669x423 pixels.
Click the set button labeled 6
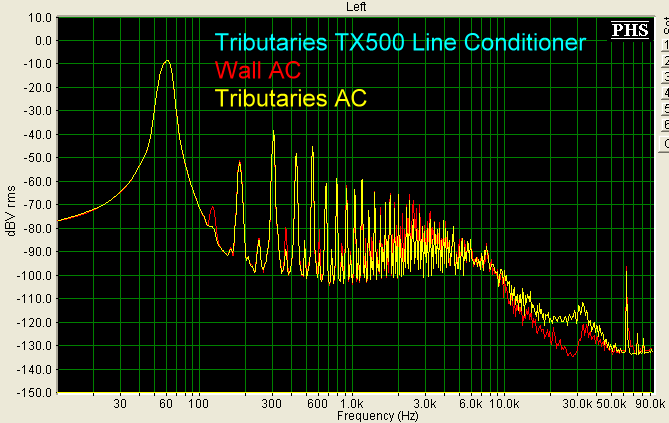665,124
